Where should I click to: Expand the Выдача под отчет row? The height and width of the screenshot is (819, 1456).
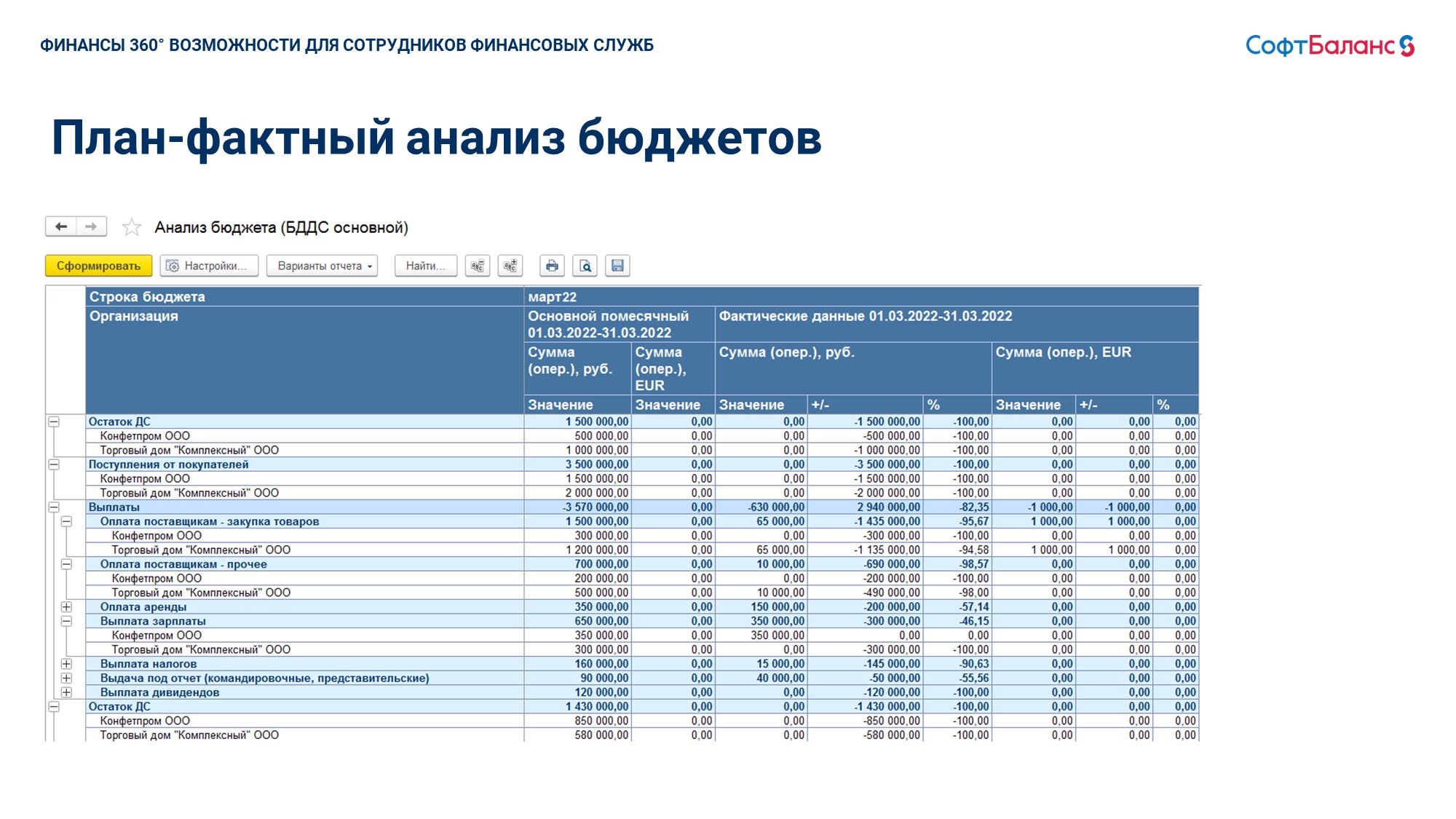tap(66, 678)
